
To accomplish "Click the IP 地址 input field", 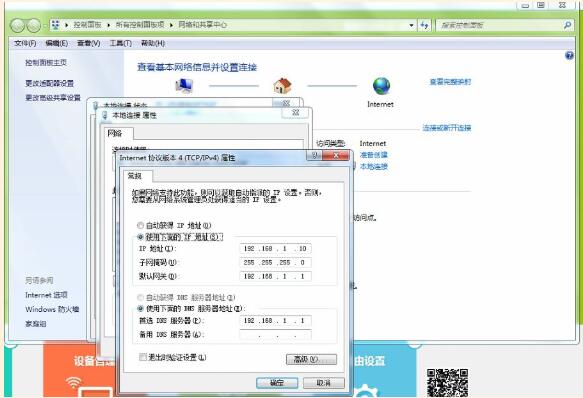I will coord(276,248).
